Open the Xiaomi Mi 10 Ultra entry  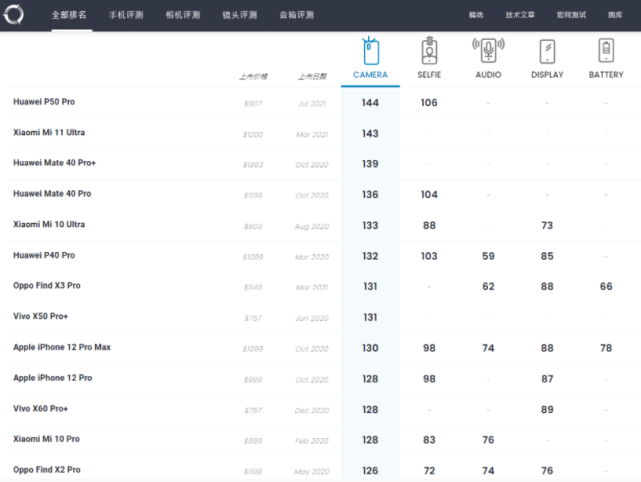point(49,224)
